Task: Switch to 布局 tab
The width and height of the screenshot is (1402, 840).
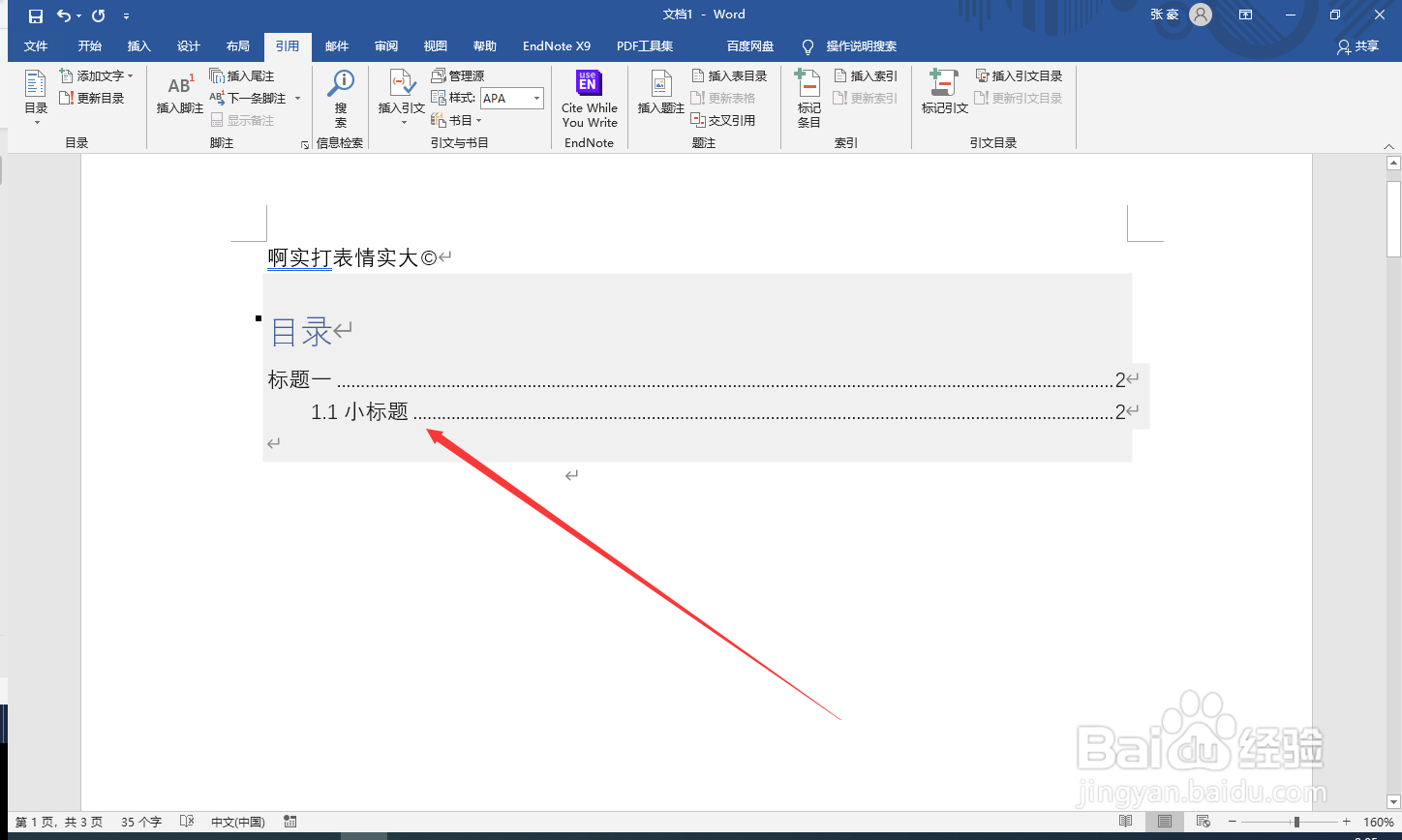Action: click(x=237, y=46)
